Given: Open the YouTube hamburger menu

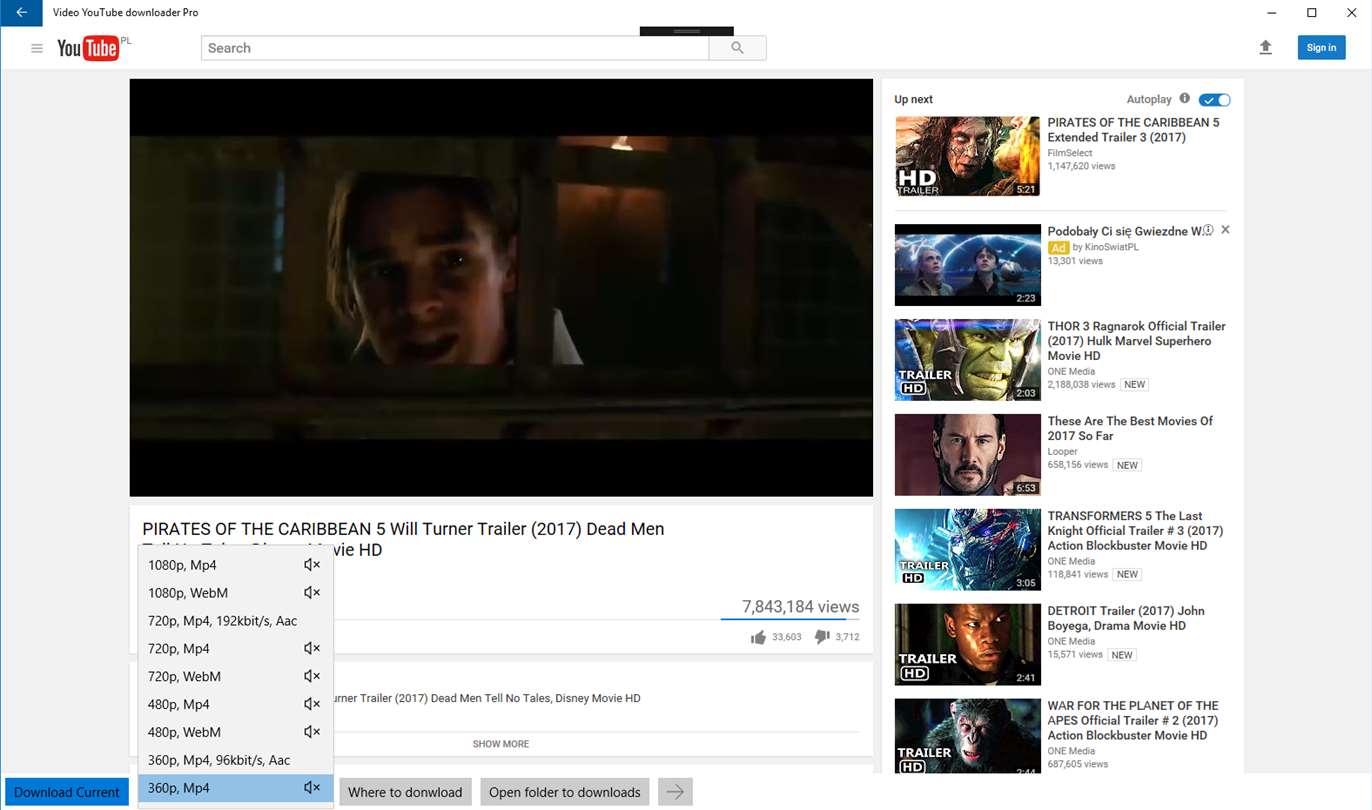Looking at the screenshot, I should click(x=37, y=48).
